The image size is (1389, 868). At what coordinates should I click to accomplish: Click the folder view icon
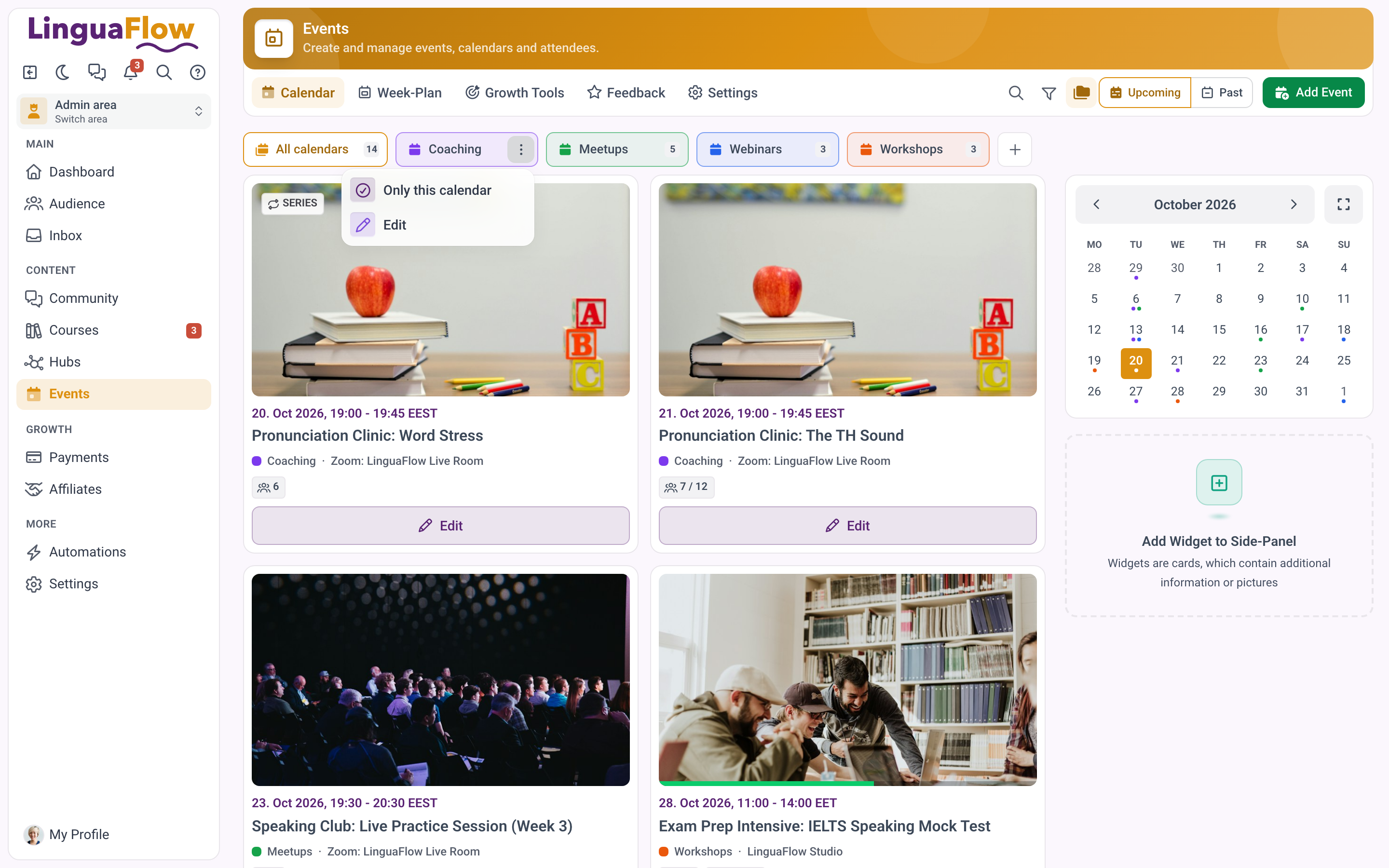click(x=1081, y=93)
